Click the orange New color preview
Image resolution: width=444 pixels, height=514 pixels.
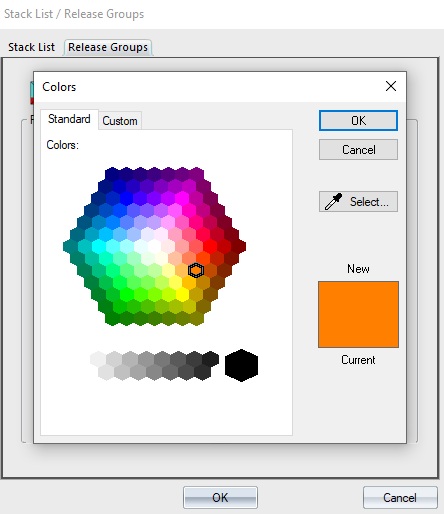pos(358,314)
